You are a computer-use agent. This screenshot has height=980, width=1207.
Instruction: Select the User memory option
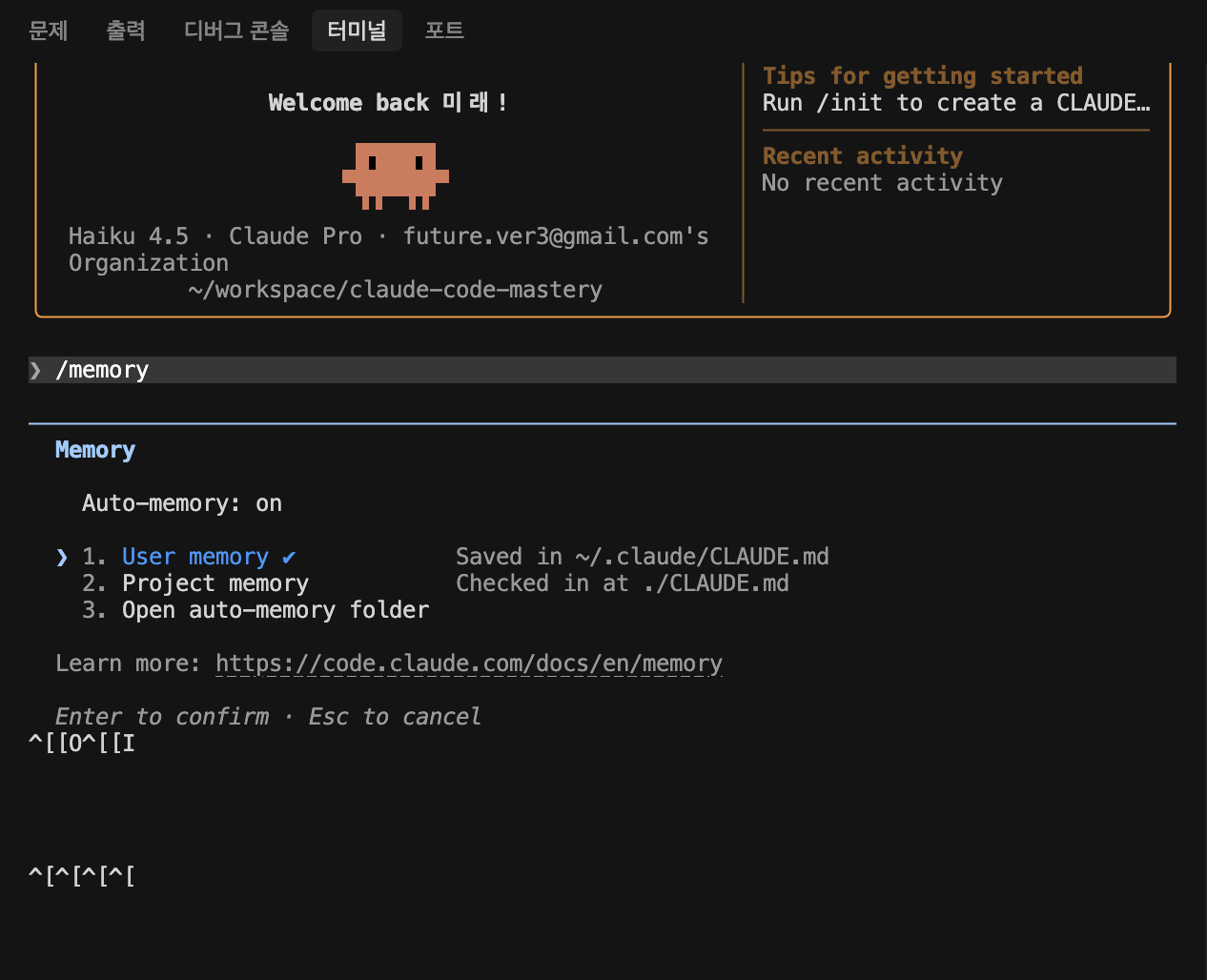194,557
